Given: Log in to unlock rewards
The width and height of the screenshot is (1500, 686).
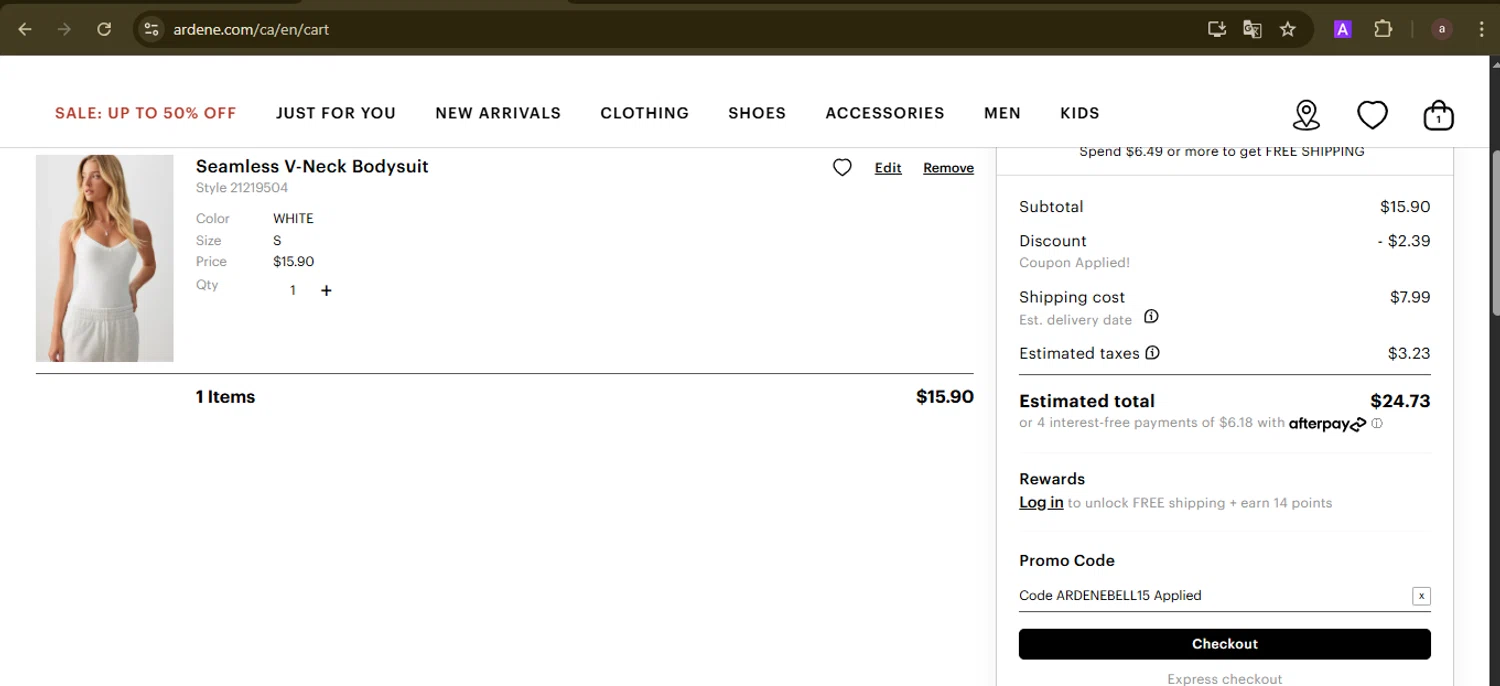Looking at the screenshot, I should pos(1041,502).
